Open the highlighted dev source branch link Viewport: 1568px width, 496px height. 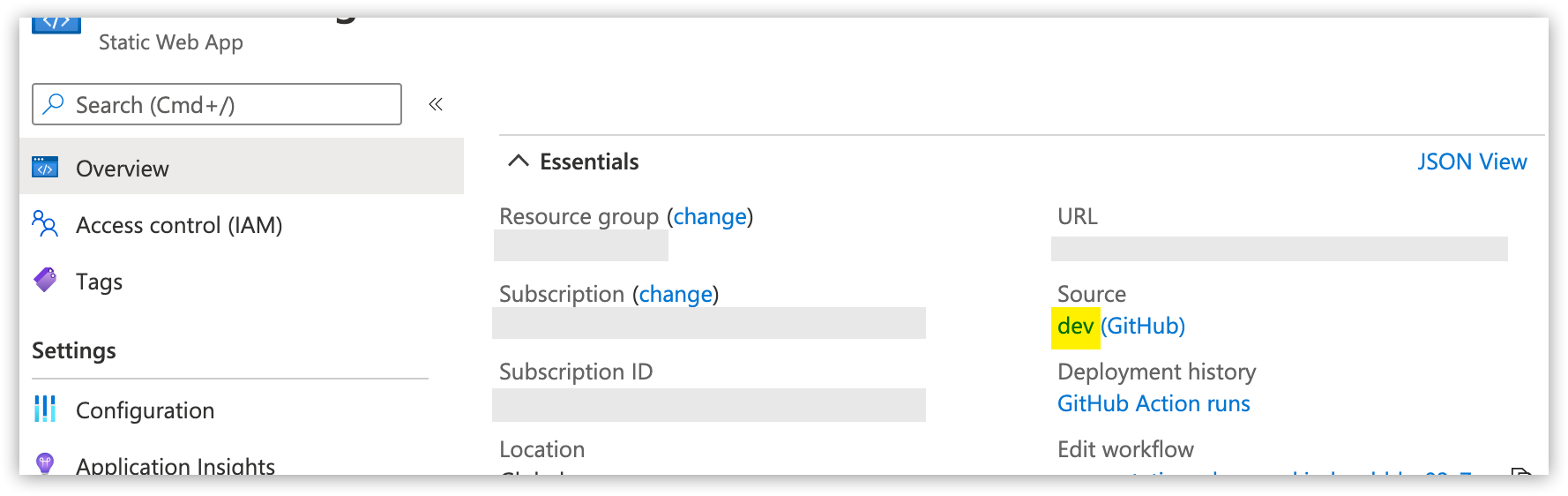[x=1075, y=327]
